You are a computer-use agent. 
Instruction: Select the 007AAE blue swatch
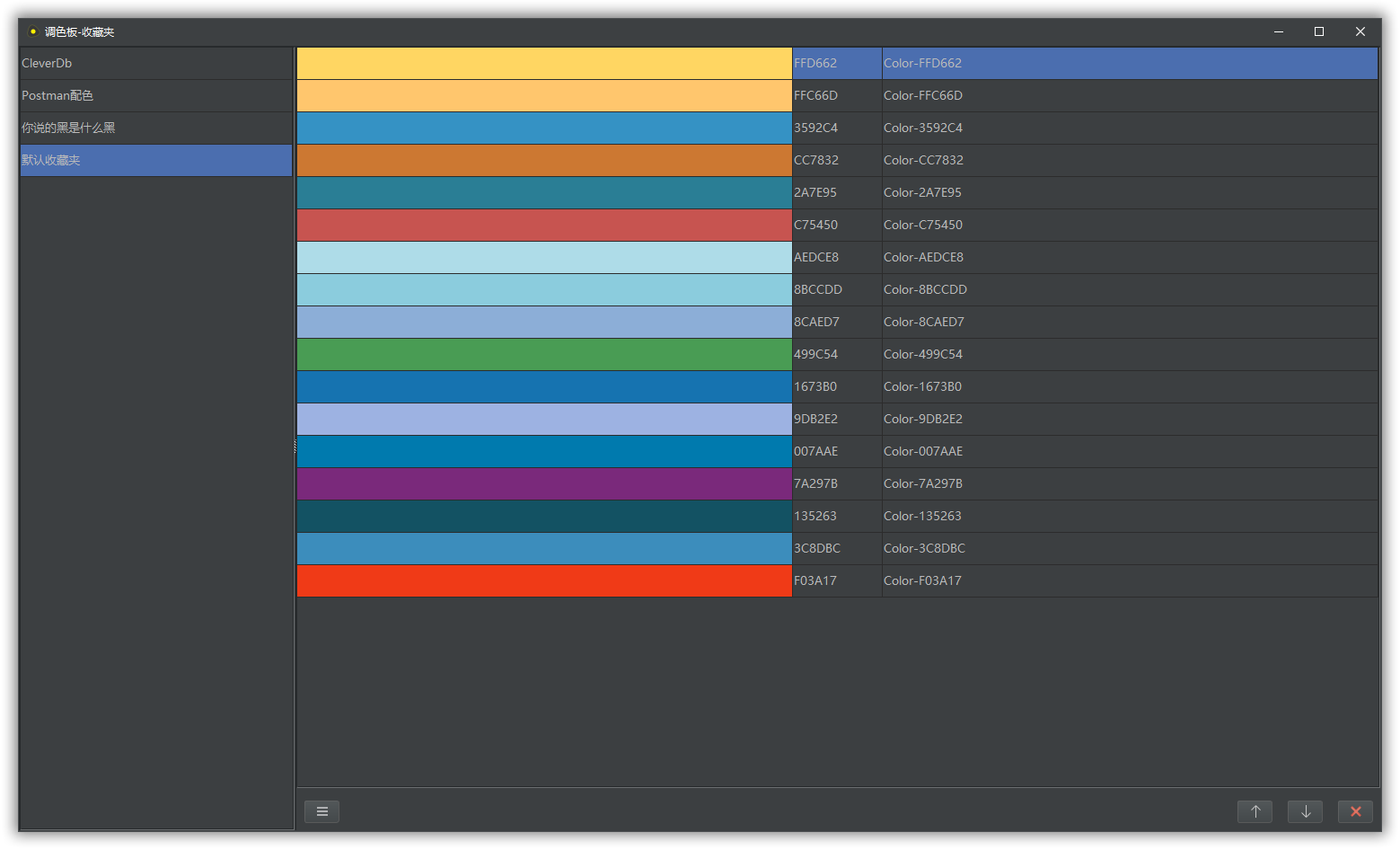544,451
